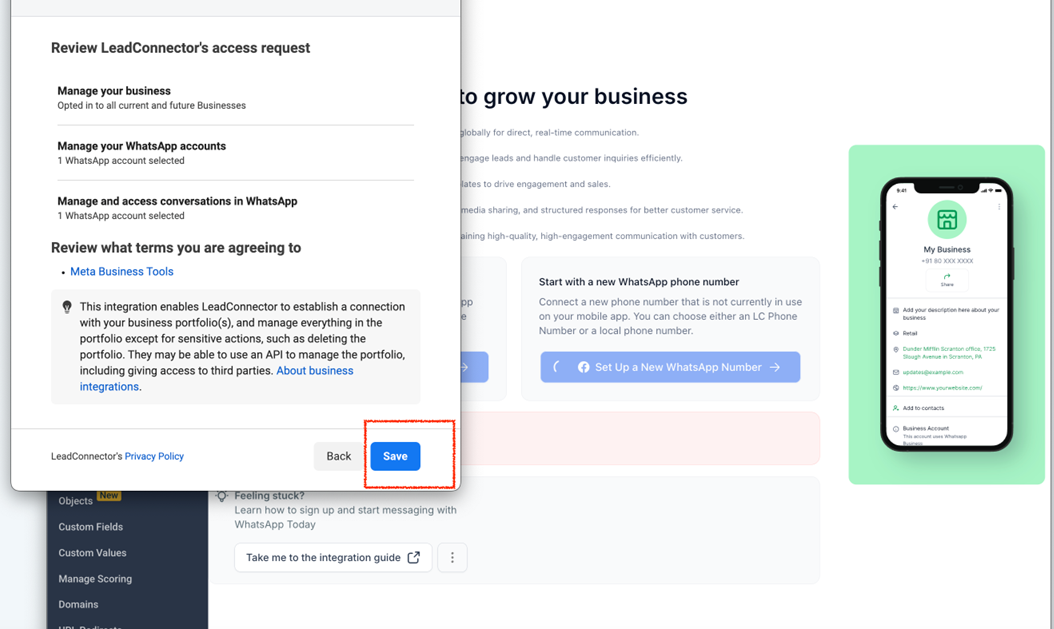Open LeadConnector's Privacy Policy link
Screen dimensions: 1054x629
[154, 456]
